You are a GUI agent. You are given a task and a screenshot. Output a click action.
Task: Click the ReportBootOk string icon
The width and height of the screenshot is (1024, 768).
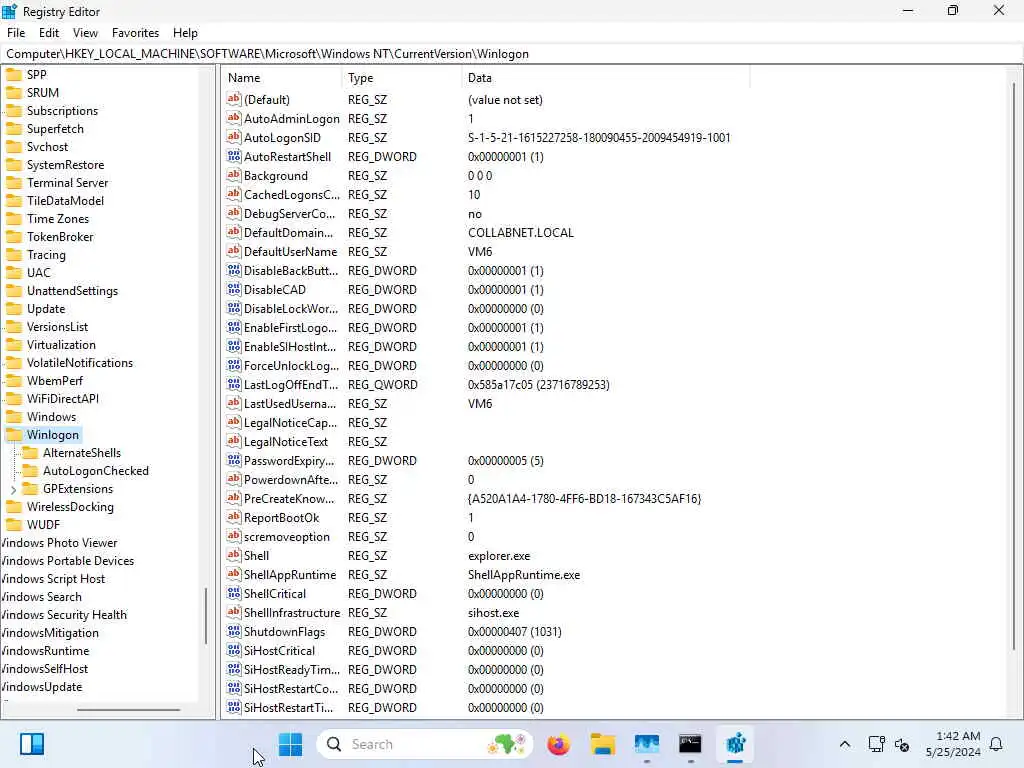coord(234,517)
